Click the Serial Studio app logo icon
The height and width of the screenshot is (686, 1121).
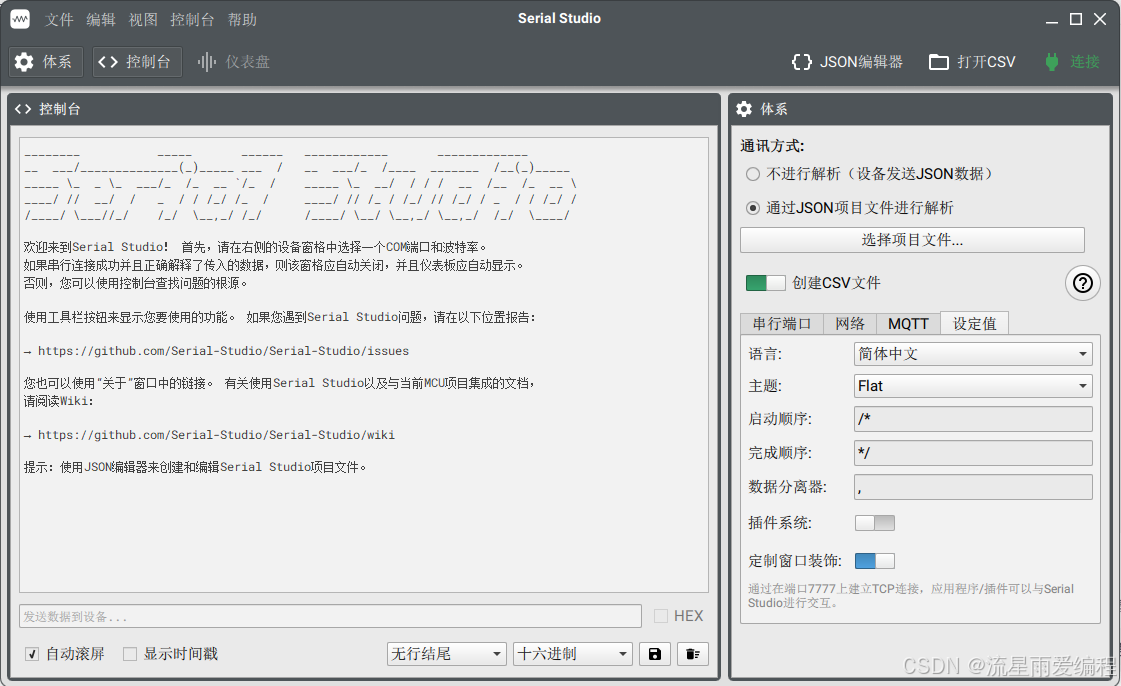(x=20, y=19)
